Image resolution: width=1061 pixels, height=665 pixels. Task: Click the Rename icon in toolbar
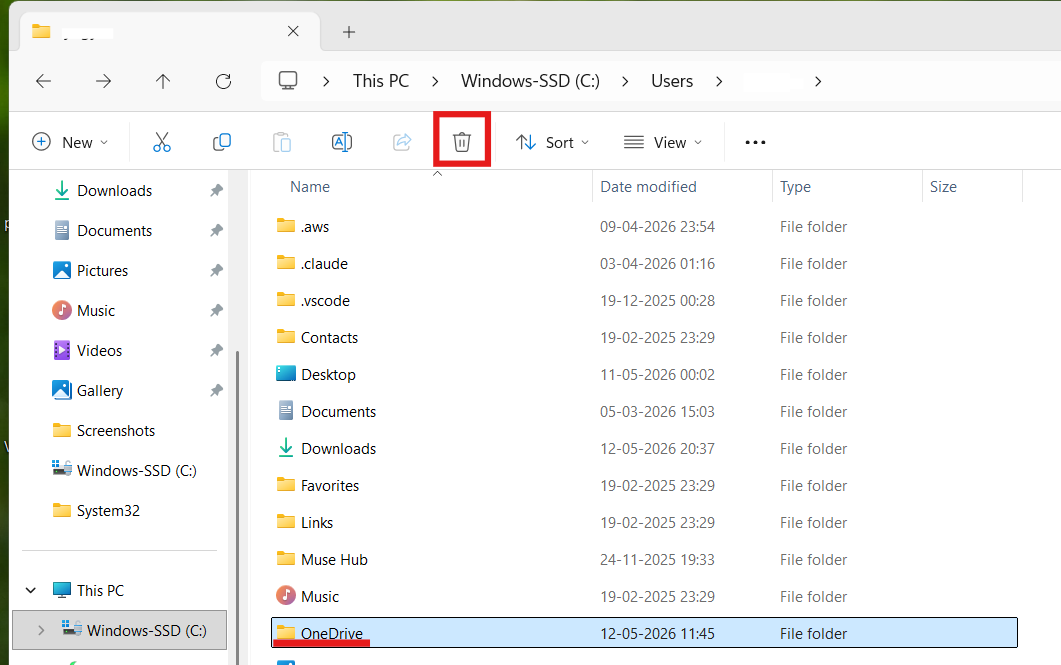click(x=342, y=142)
